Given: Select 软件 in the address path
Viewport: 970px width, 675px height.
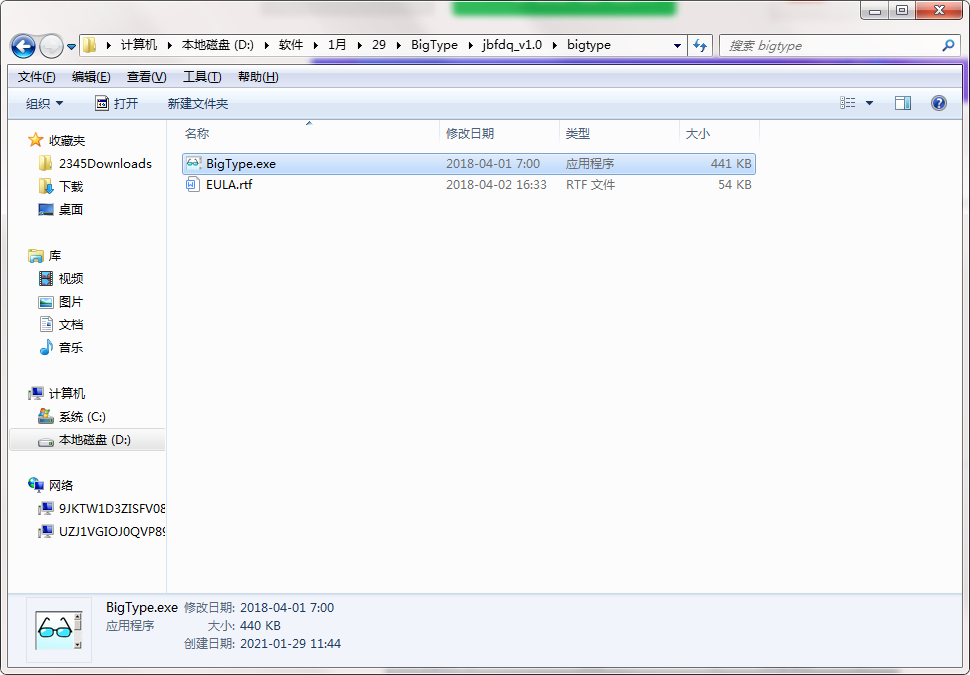Looking at the screenshot, I should [291, 45].
